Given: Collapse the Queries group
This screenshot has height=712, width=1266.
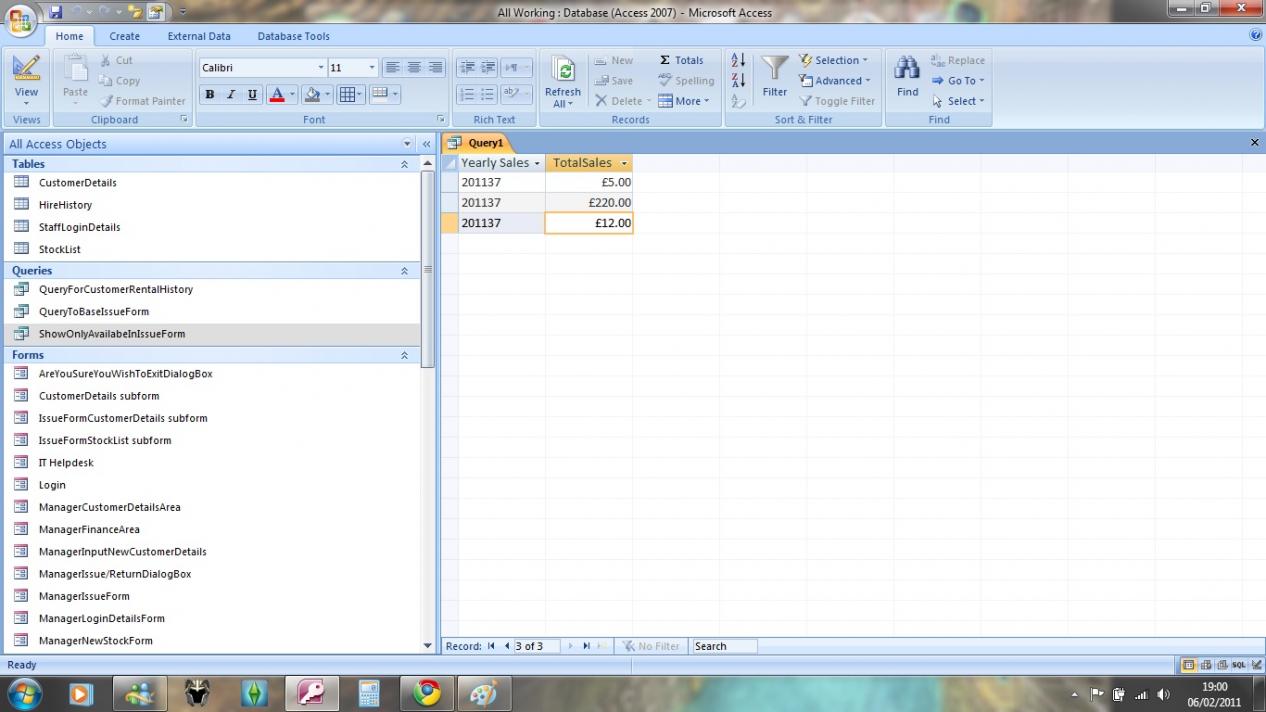Looking at the screenshot, I should [405, 271].
